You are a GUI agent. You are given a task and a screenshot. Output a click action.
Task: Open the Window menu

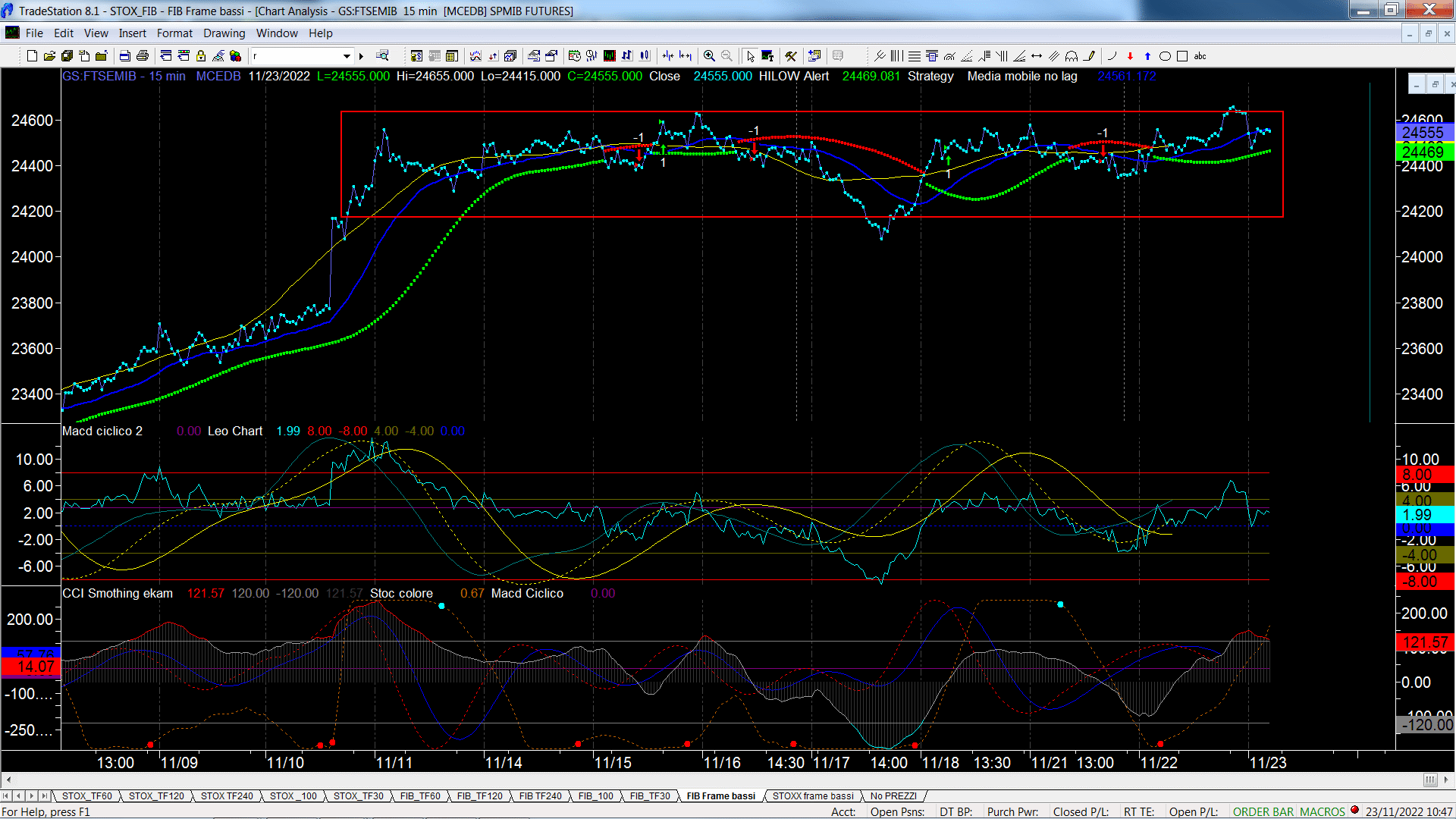coord(277,33)
